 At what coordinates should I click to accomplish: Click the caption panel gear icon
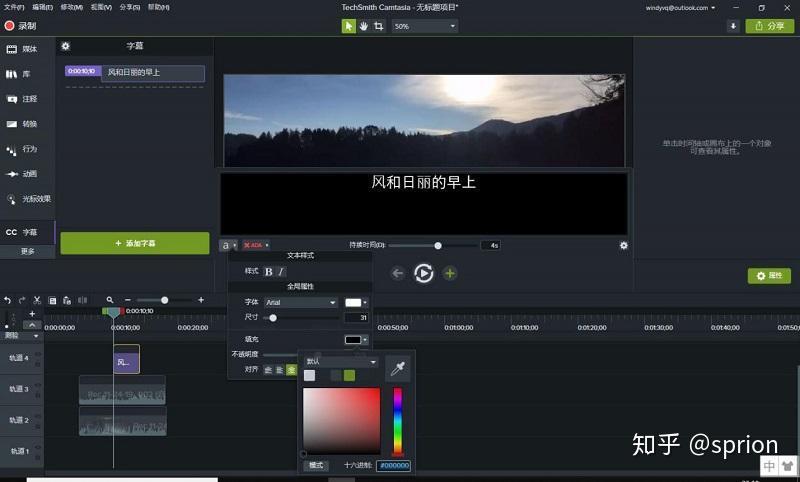click(x=66, y=46)
